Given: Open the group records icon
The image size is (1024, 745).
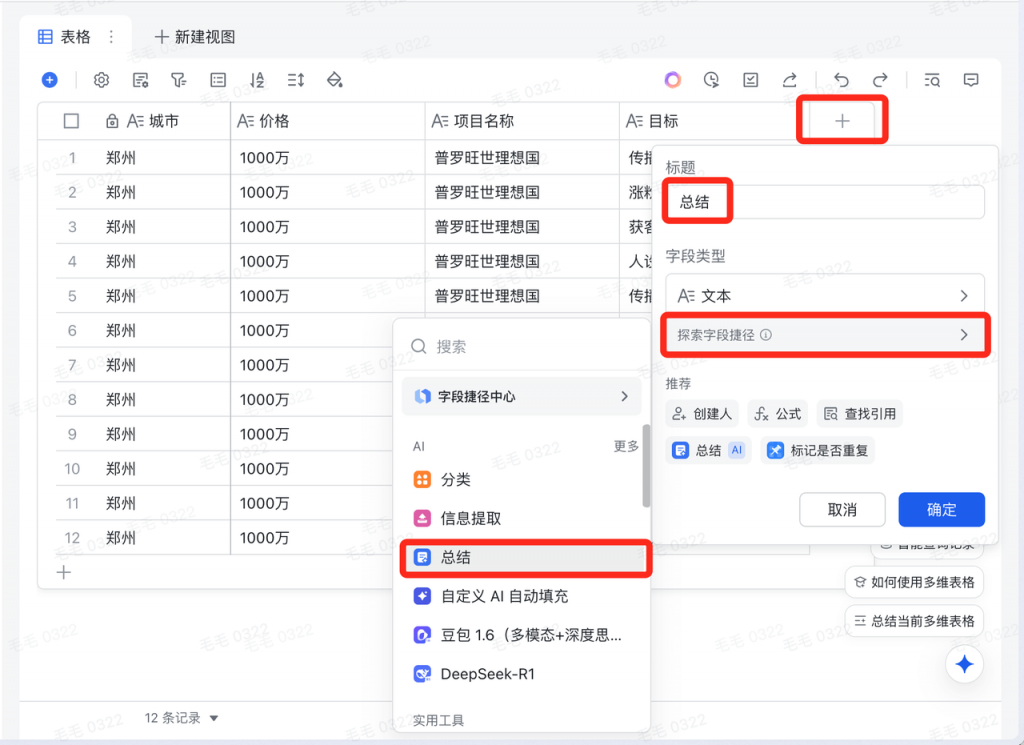Looking at the screenshot, I should click(x=218, y=80).
